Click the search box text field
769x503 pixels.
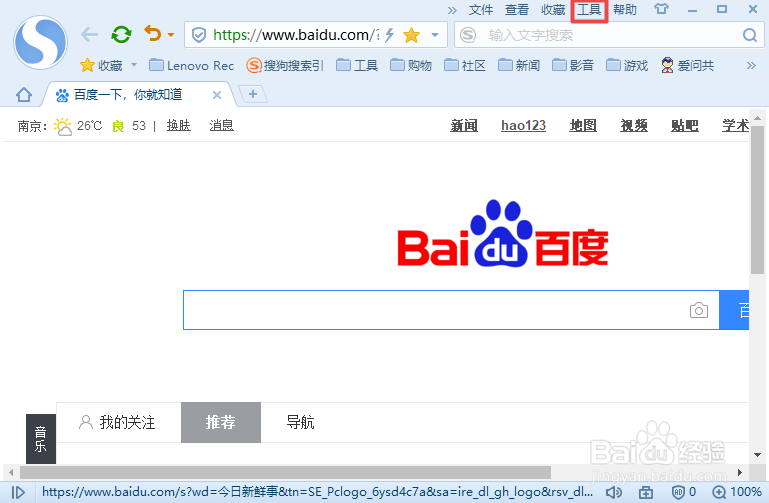tap(611, 35)
